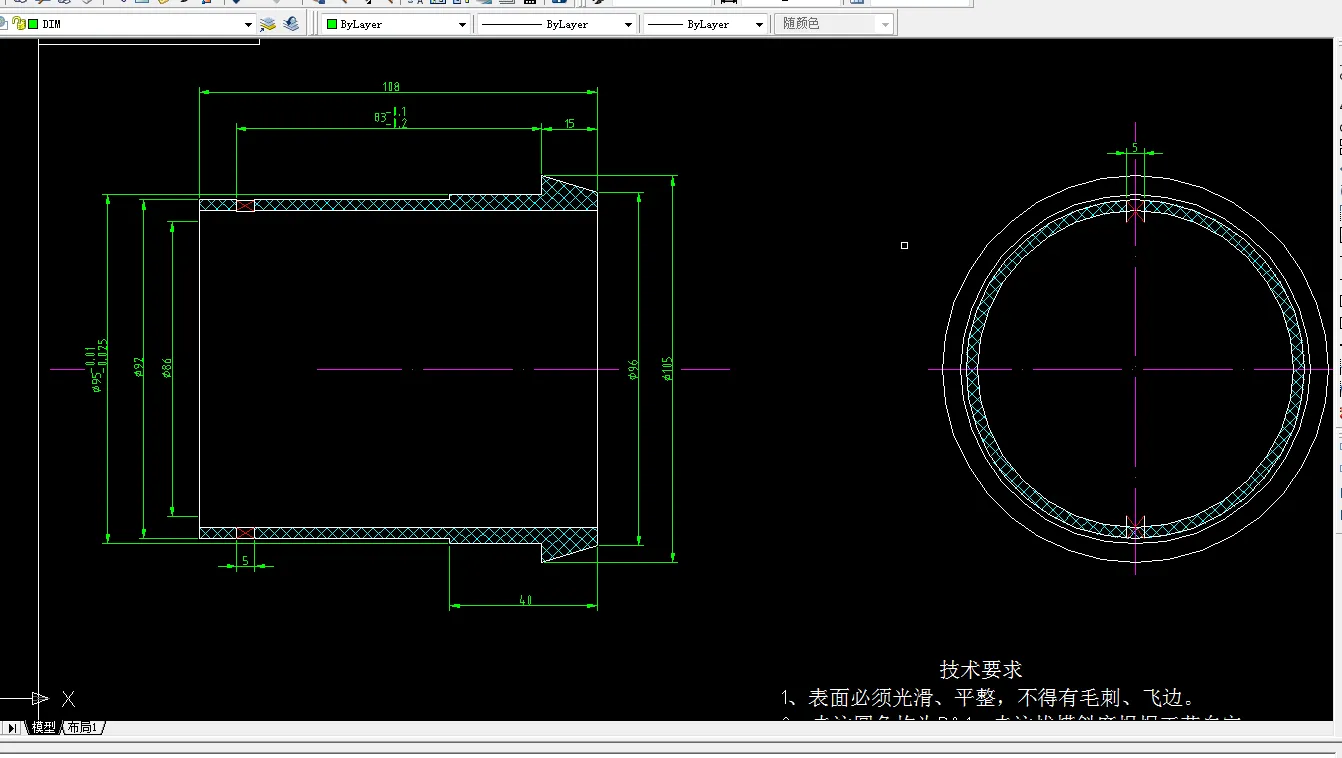Select the ø105 diameter dimension text

coord(667,368)
